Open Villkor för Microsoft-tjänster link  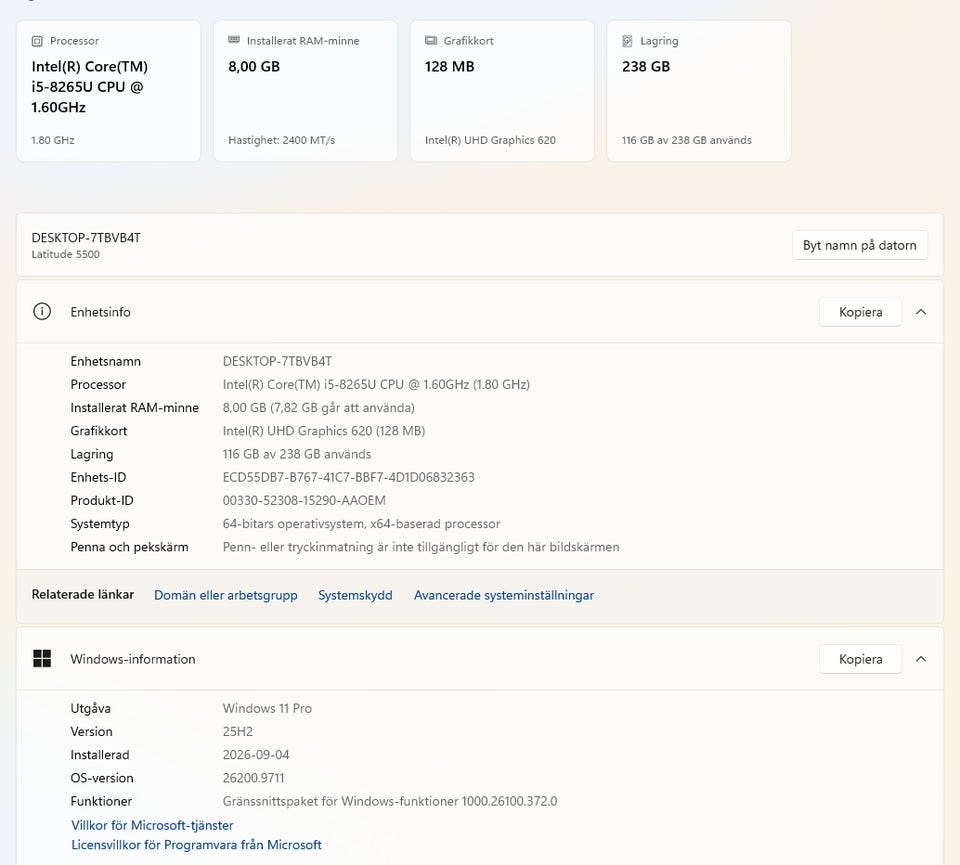152,825
